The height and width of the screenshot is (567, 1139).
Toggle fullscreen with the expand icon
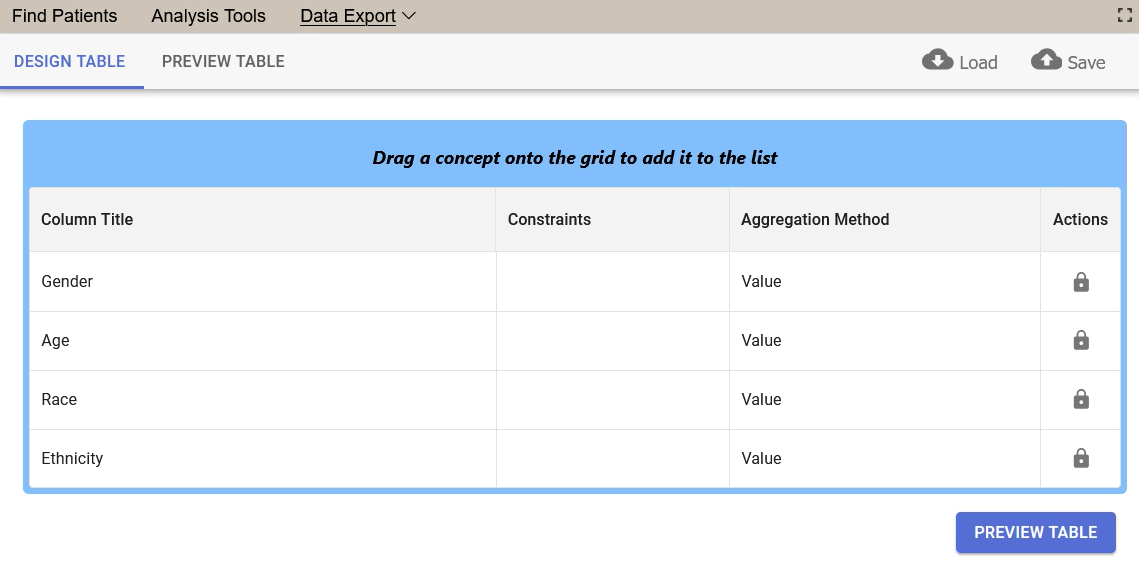(1124, 15)
